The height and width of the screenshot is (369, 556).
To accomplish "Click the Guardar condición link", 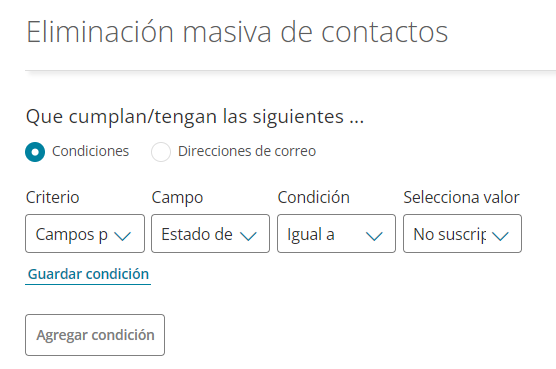I will 88,274.
